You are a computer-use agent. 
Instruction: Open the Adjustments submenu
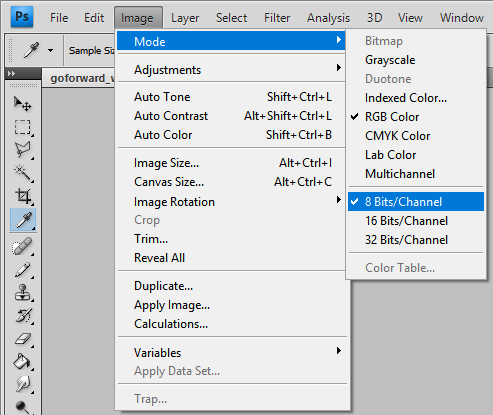tap(231, 70)
